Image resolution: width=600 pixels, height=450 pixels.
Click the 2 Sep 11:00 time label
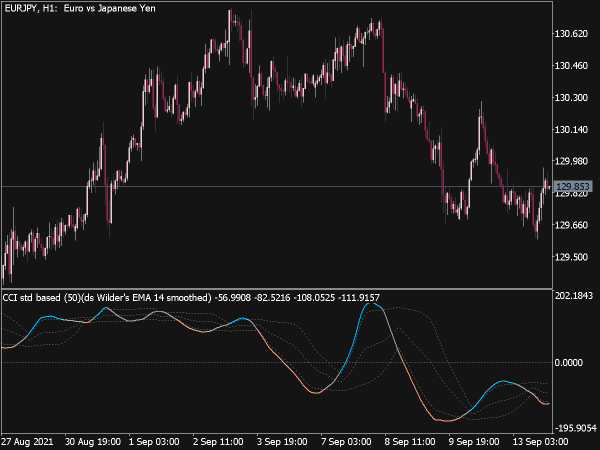(218, 442)
